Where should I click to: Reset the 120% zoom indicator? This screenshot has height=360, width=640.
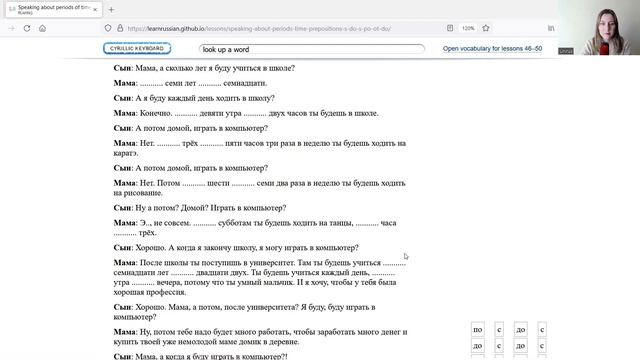[x=468, y=28]
